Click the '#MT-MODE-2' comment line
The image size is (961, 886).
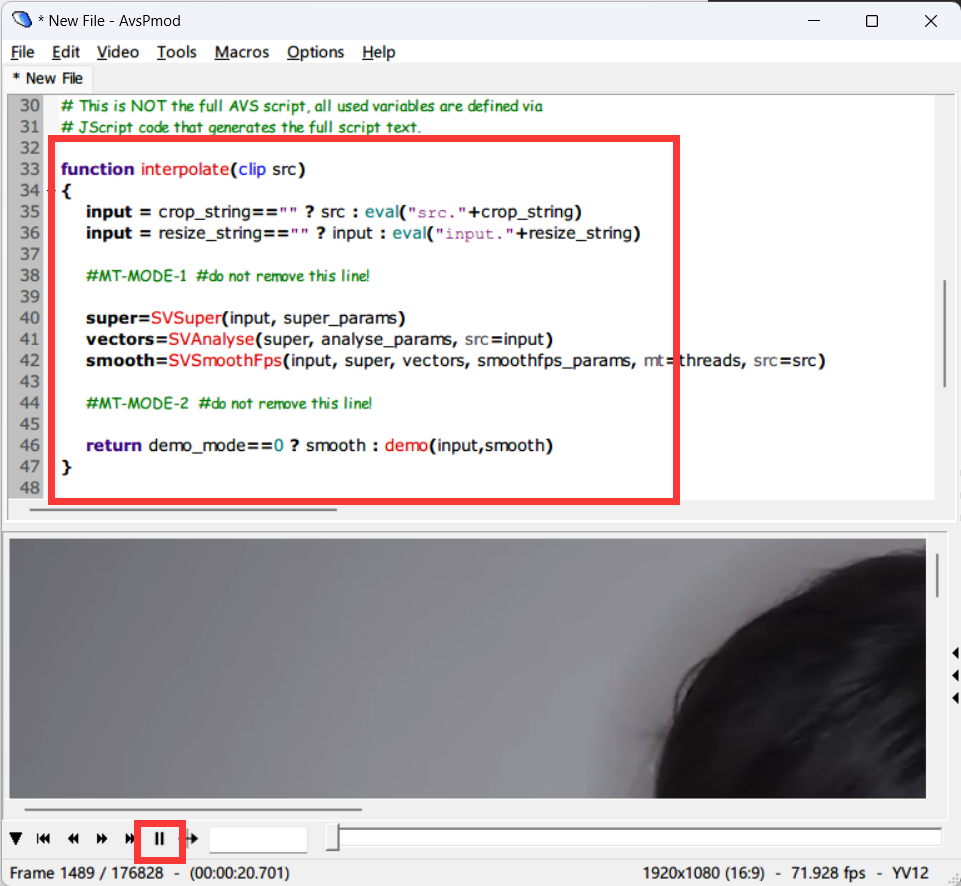point(229,403)
